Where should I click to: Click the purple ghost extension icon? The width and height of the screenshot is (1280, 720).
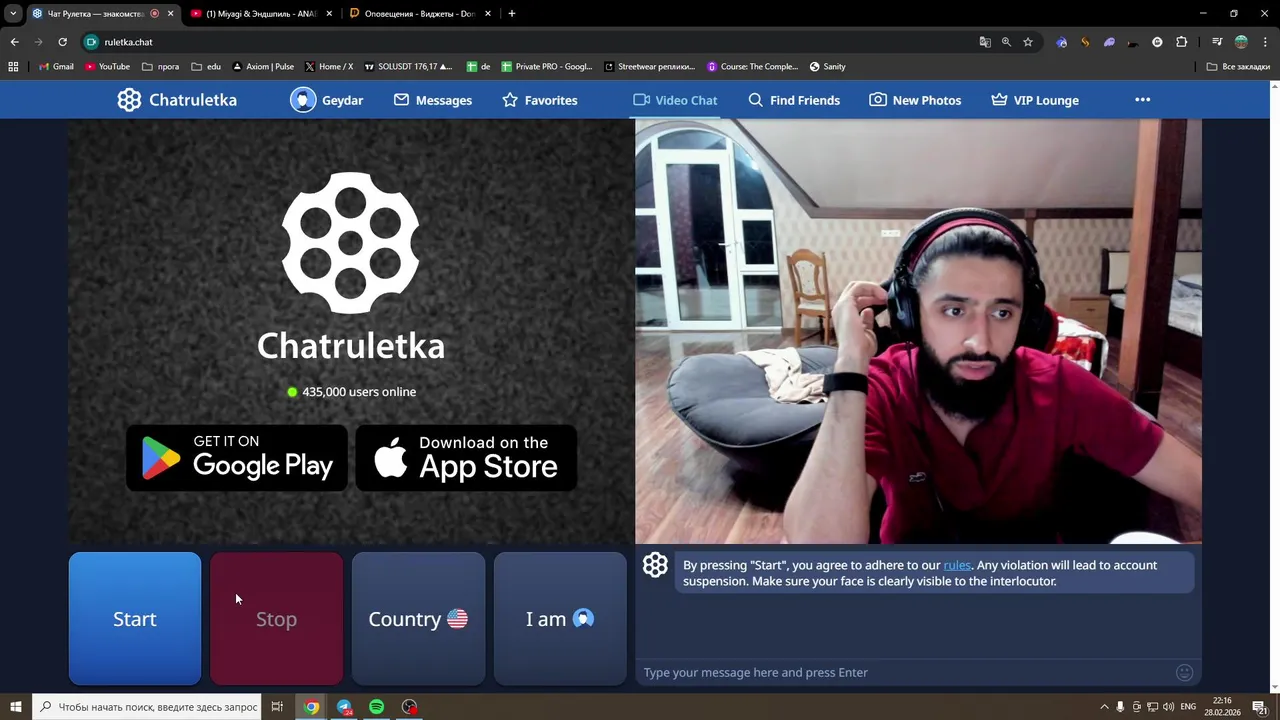1109,42
